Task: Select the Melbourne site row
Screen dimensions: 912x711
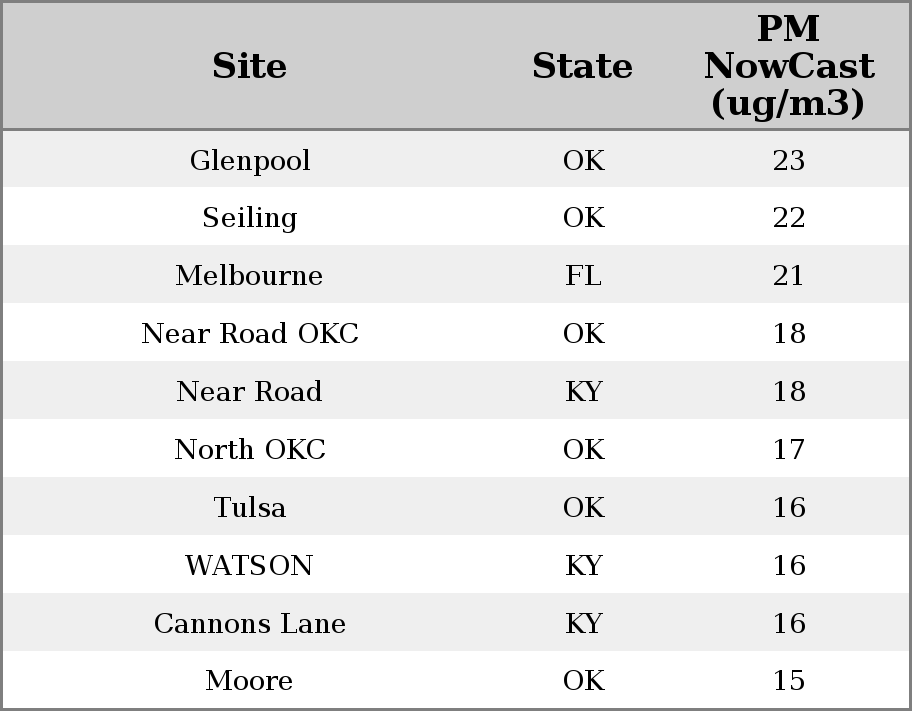Action: click(x=250, y=276)
